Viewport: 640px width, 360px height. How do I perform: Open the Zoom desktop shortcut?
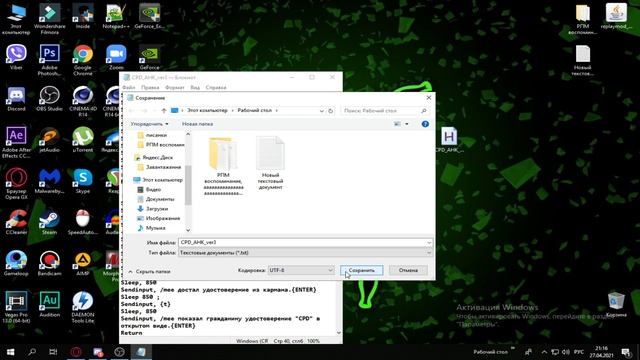point(116,58)
